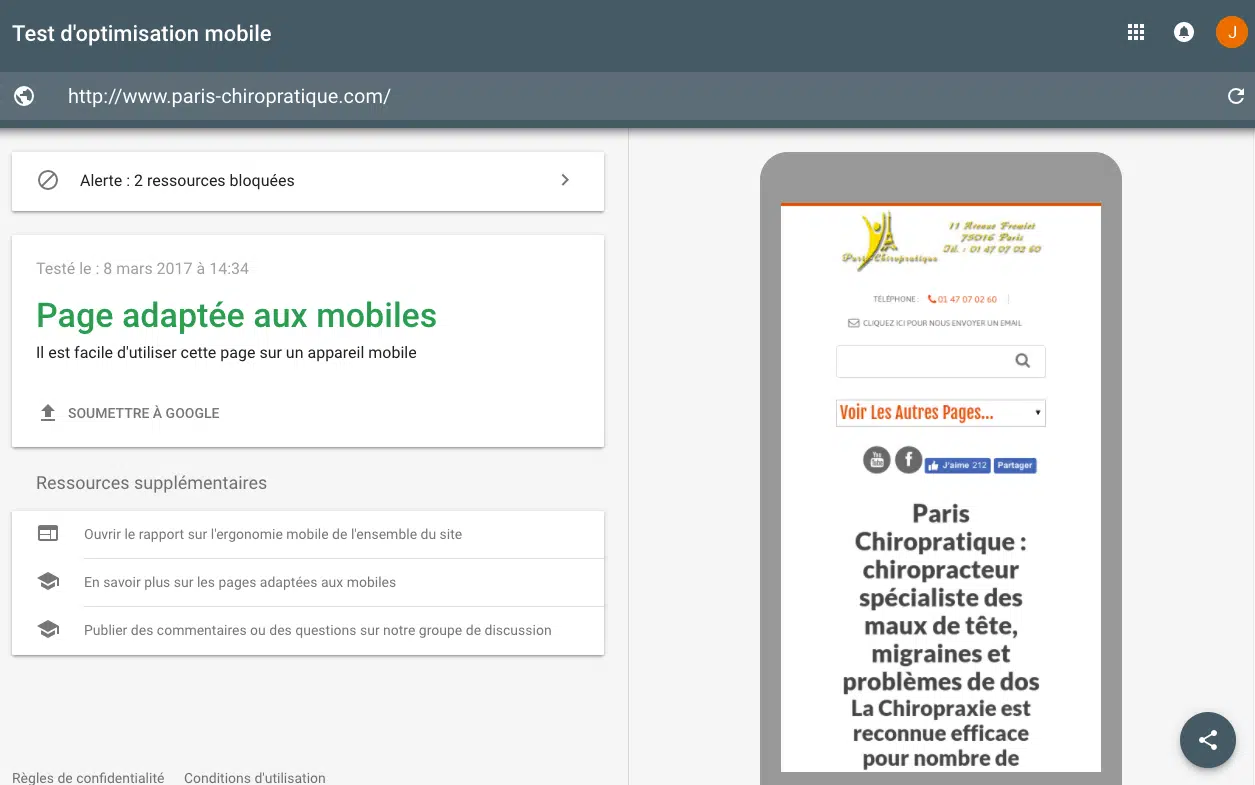Viewport: 1255px width, 785px height.
Task: Click CLIQUEZ ICI POUR NOUS ENVOYER UN EMAIL
Action: (942, 323)
